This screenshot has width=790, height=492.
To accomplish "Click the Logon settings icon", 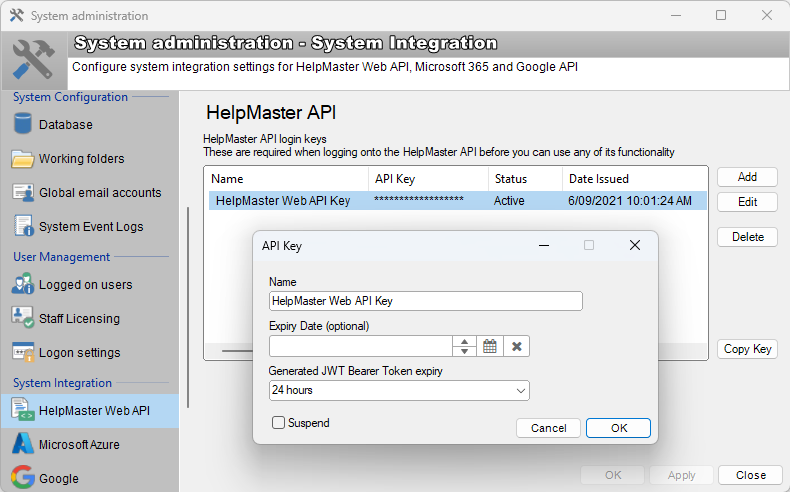I will (x=23, y=352).
